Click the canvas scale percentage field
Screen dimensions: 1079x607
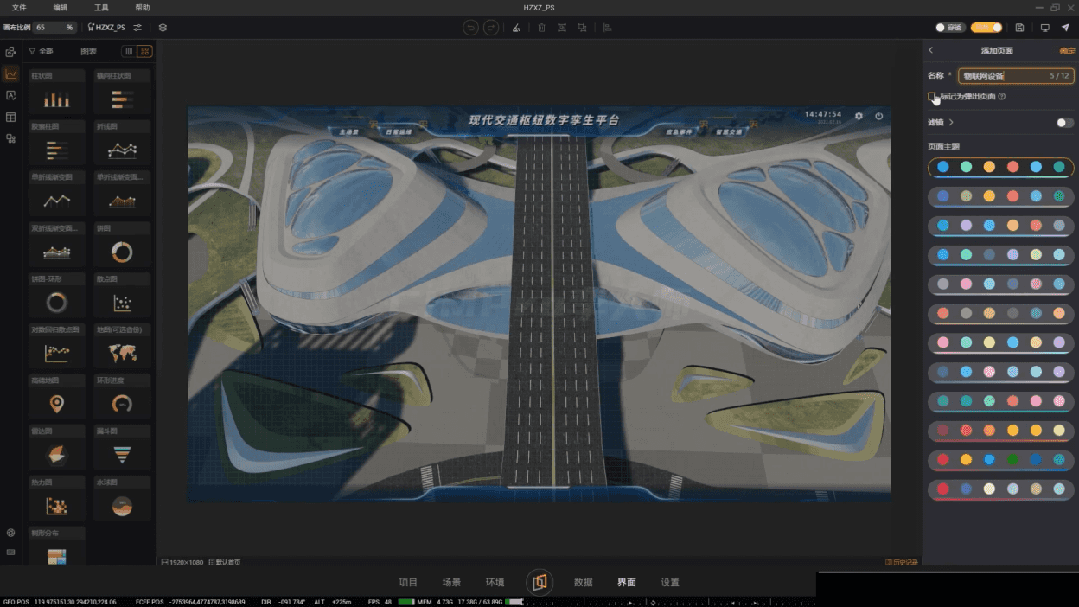[54, 28]
